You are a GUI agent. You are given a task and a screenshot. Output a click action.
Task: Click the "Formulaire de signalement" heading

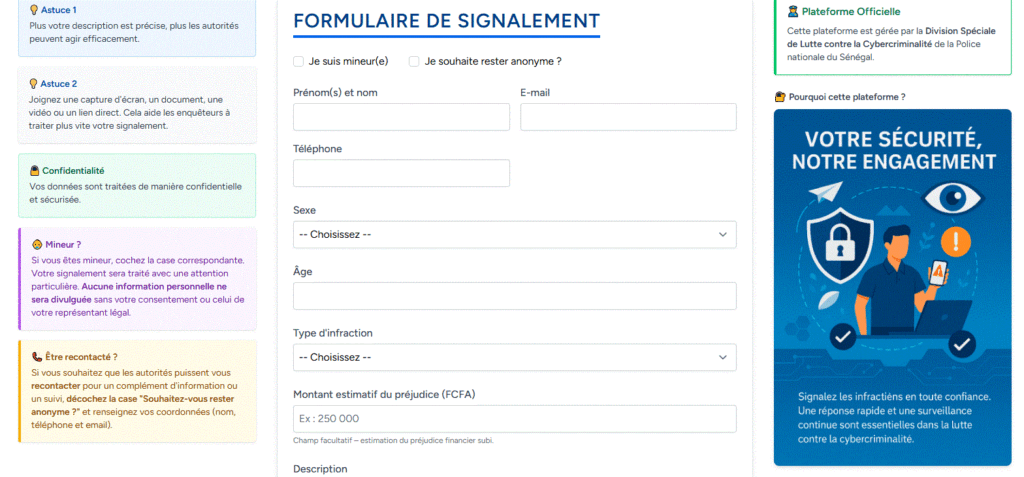[x=446, y=21]
